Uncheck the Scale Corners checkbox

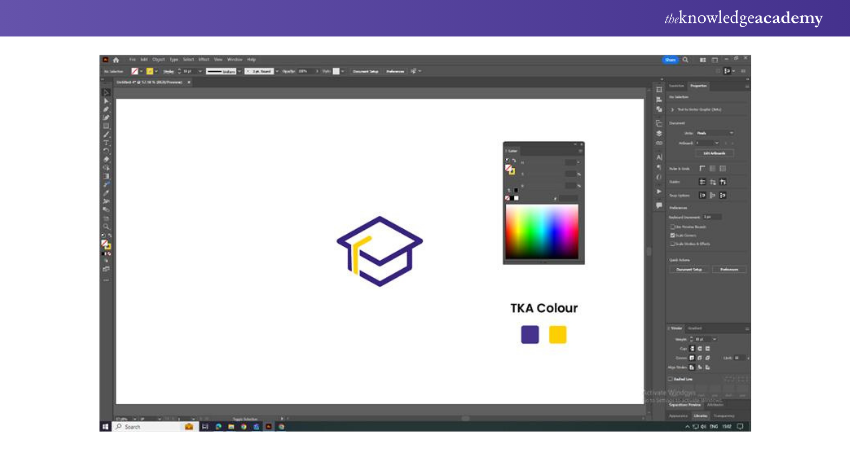tap(672, 234)
